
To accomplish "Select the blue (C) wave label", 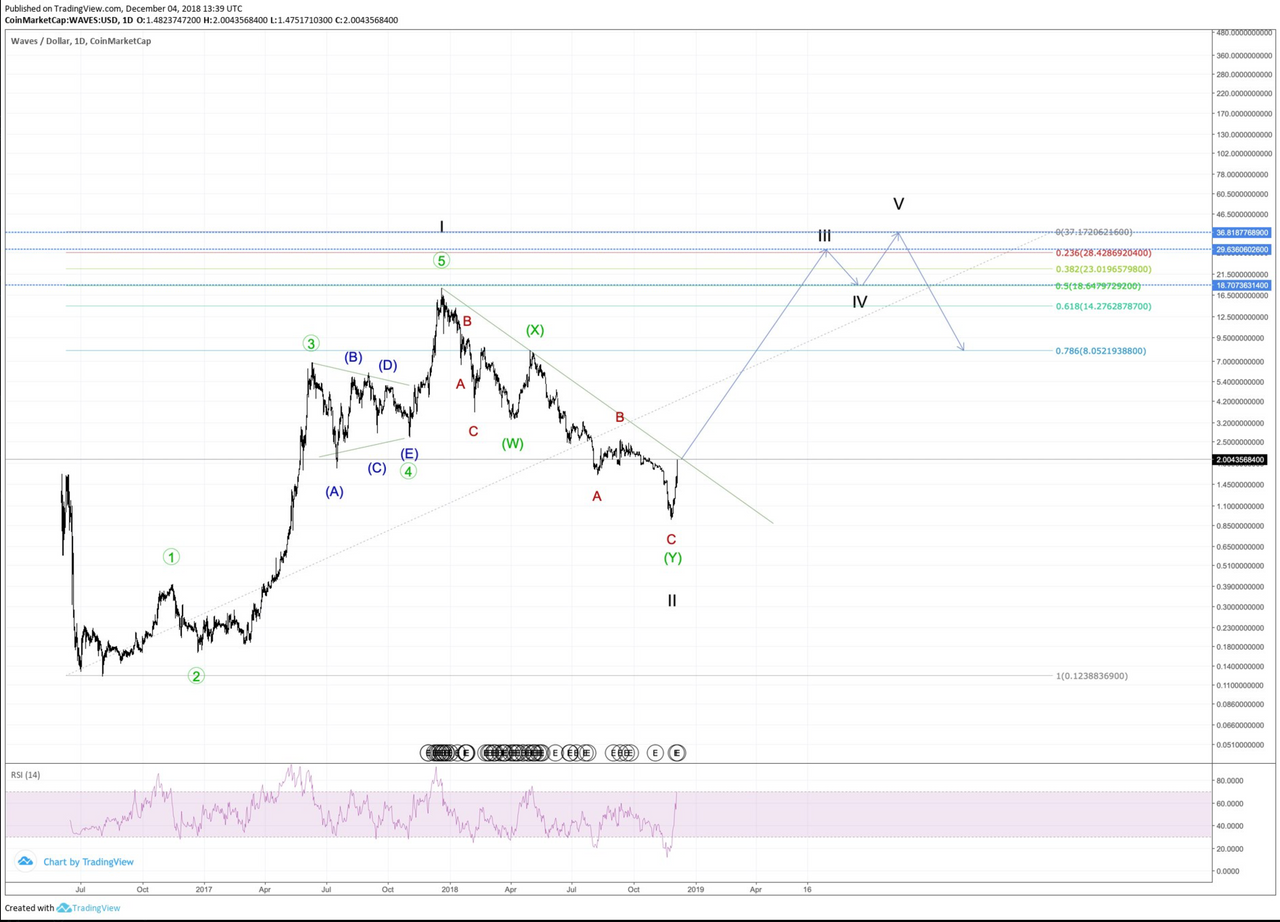I will pyautogui.click(x=377, y=468).
